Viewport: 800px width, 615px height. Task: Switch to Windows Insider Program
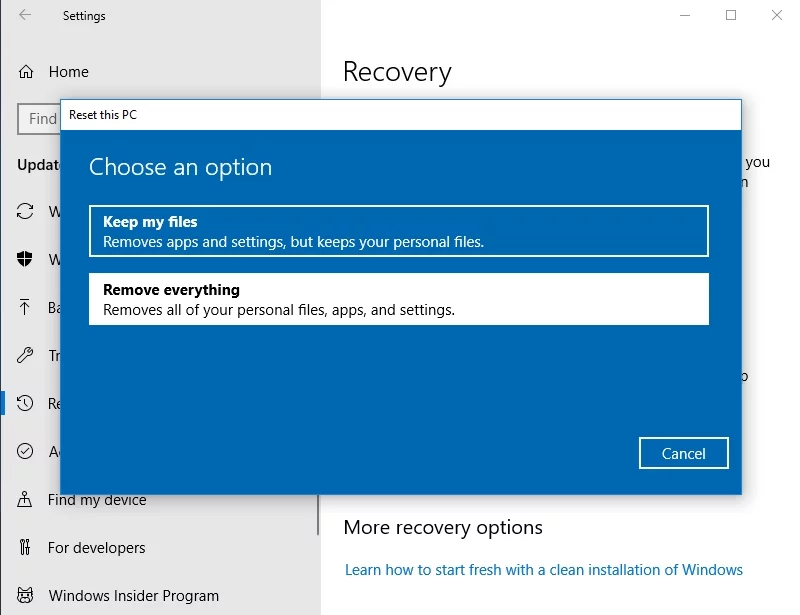[x=133, y=596]
